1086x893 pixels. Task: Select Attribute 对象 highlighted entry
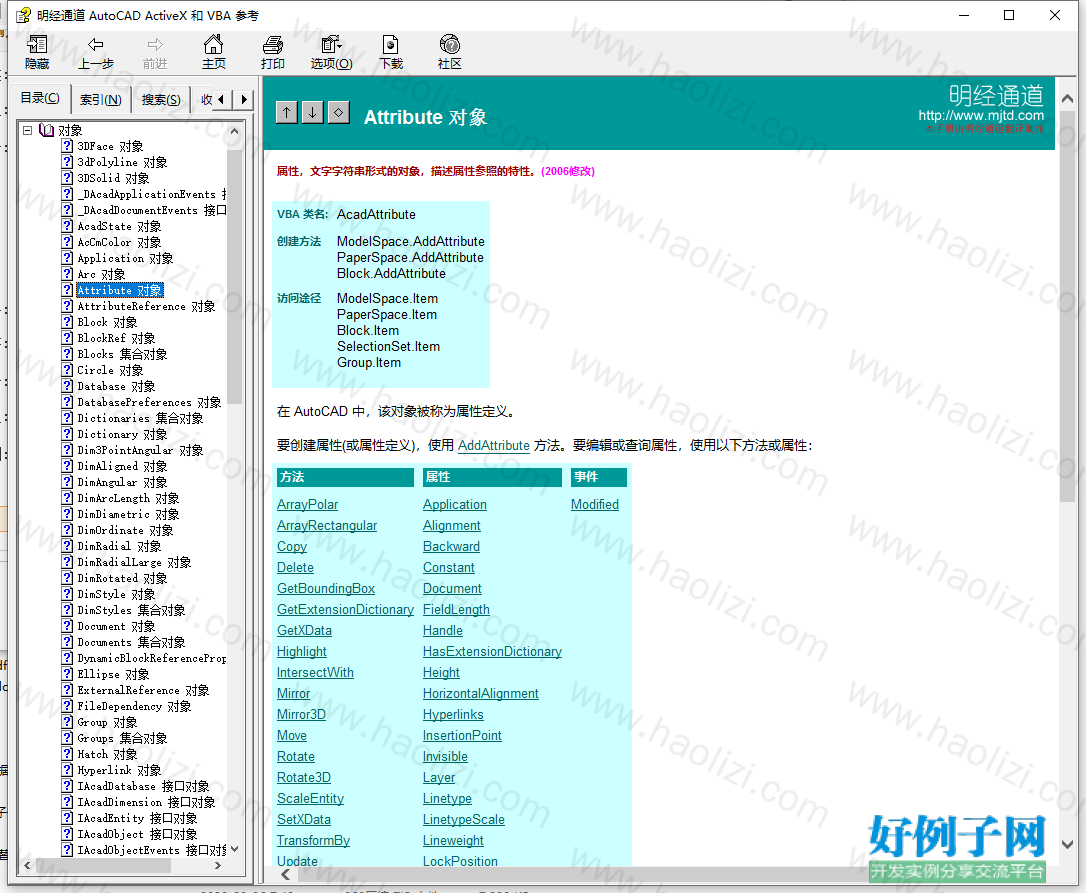click(120, 290)
